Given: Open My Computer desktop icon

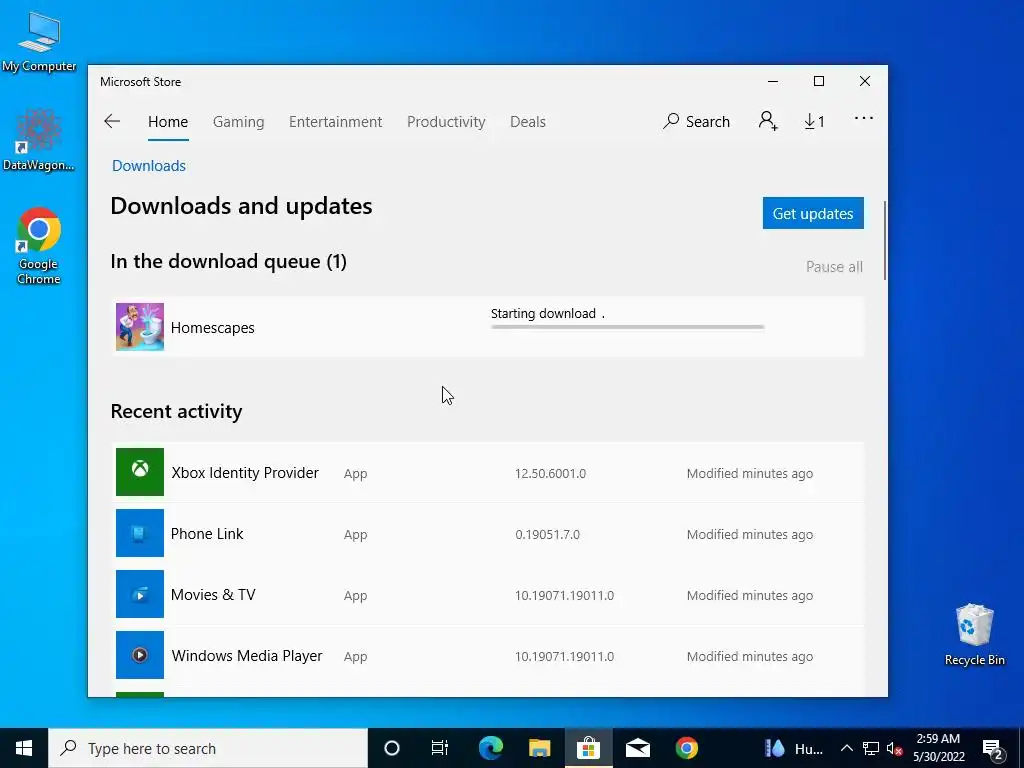Looking at the screenshot, I should pos(39,42).
